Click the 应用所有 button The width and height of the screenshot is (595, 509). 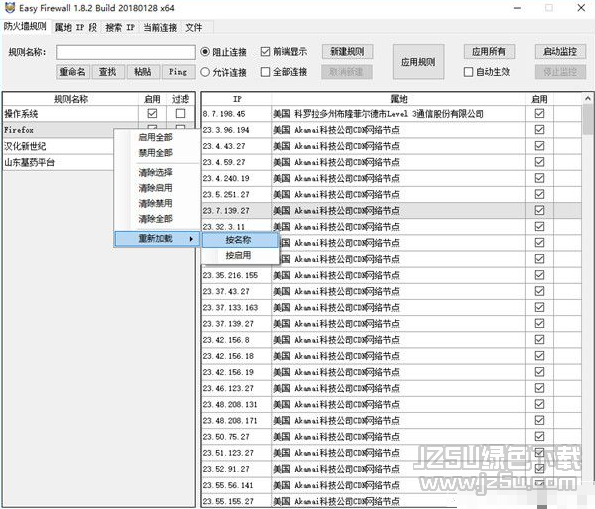[x=489, y=52]
